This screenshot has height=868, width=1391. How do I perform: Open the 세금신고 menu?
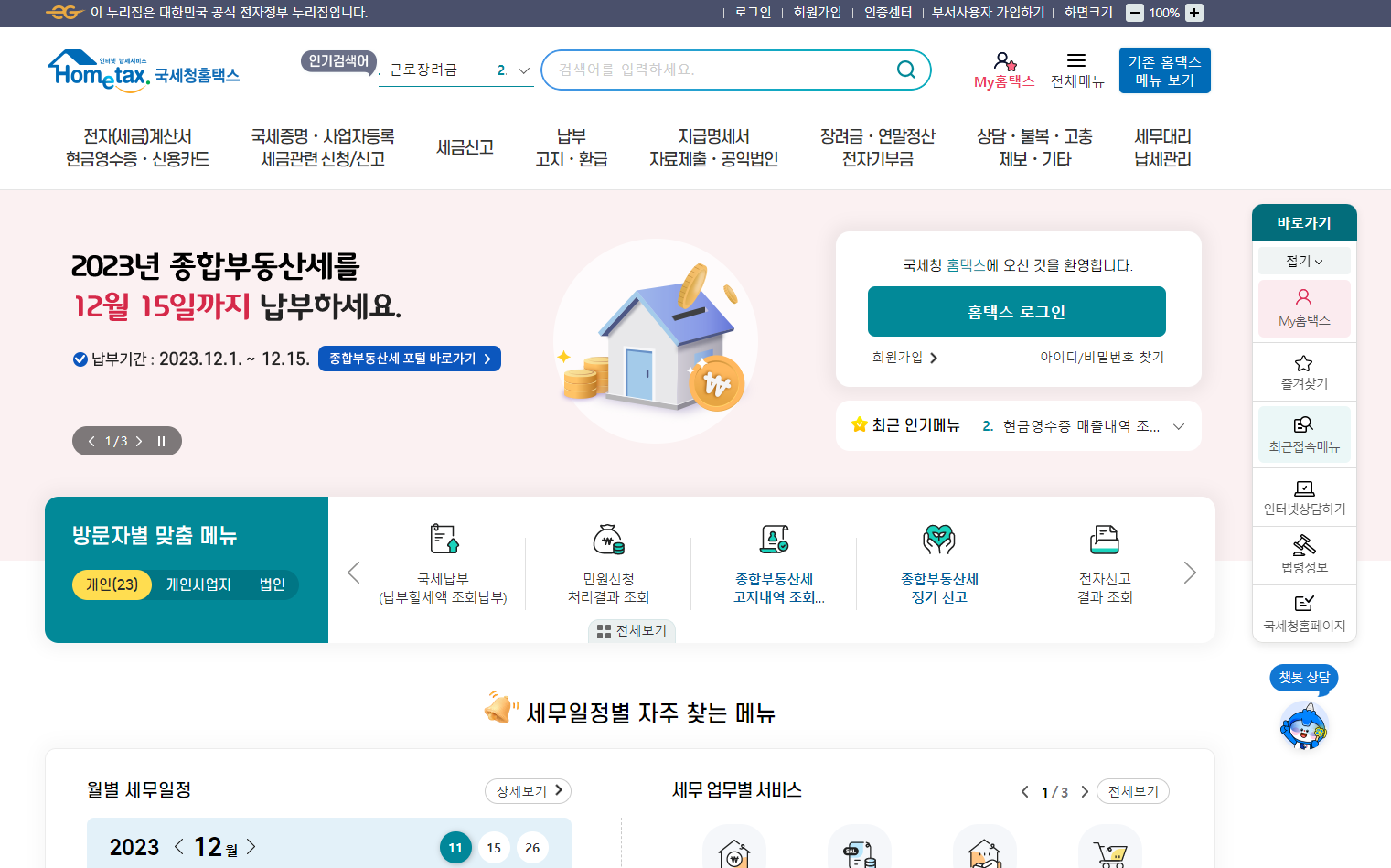(x=465, y=146)
